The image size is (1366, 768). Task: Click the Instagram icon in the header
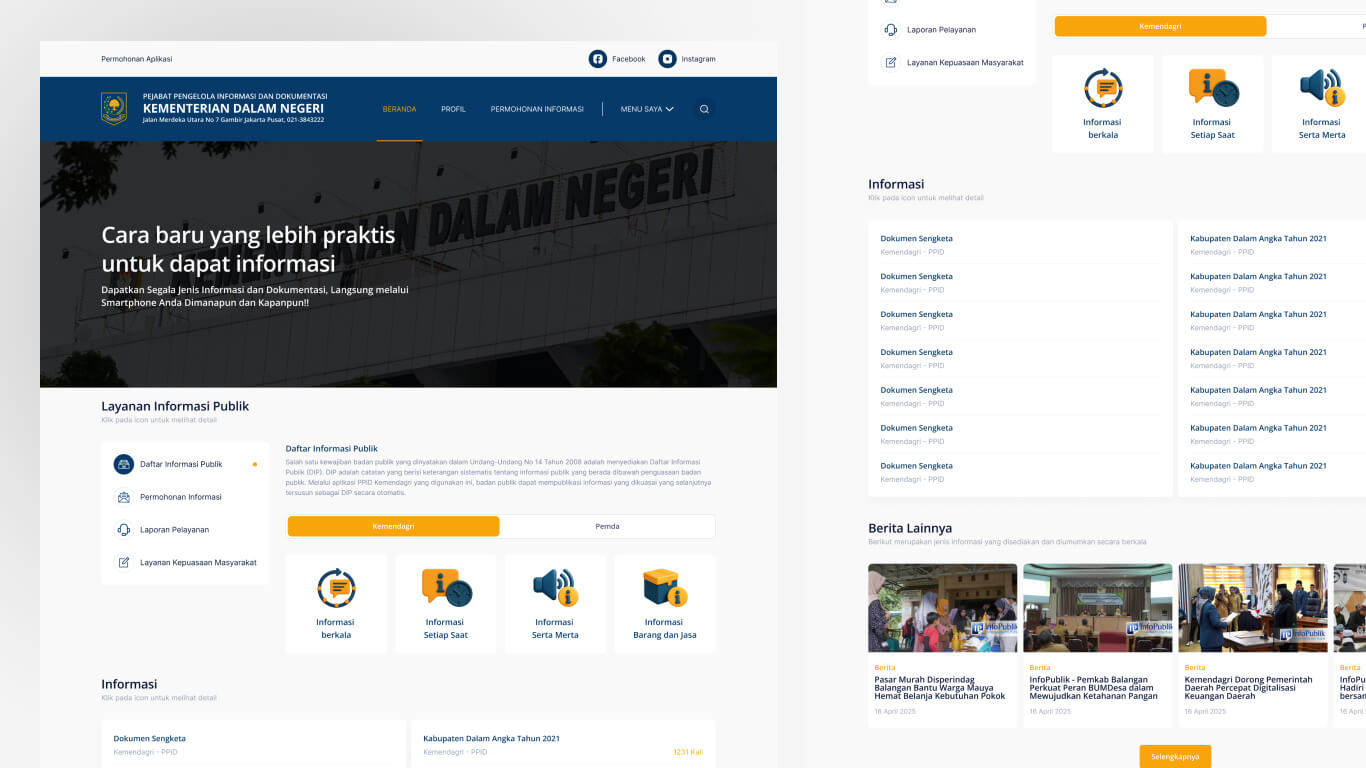[665, 59]
